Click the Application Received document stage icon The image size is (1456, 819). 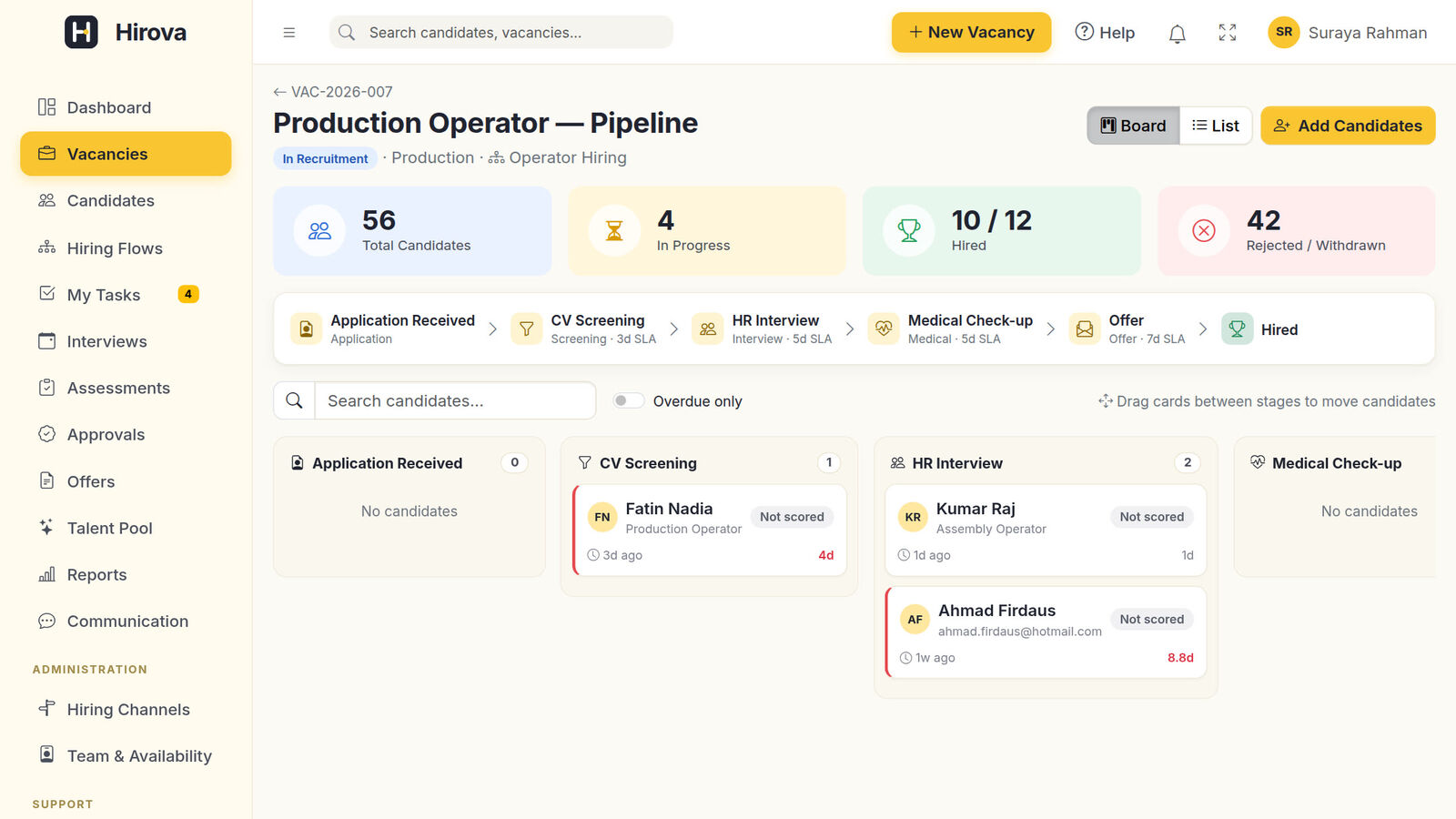[306, 329]
